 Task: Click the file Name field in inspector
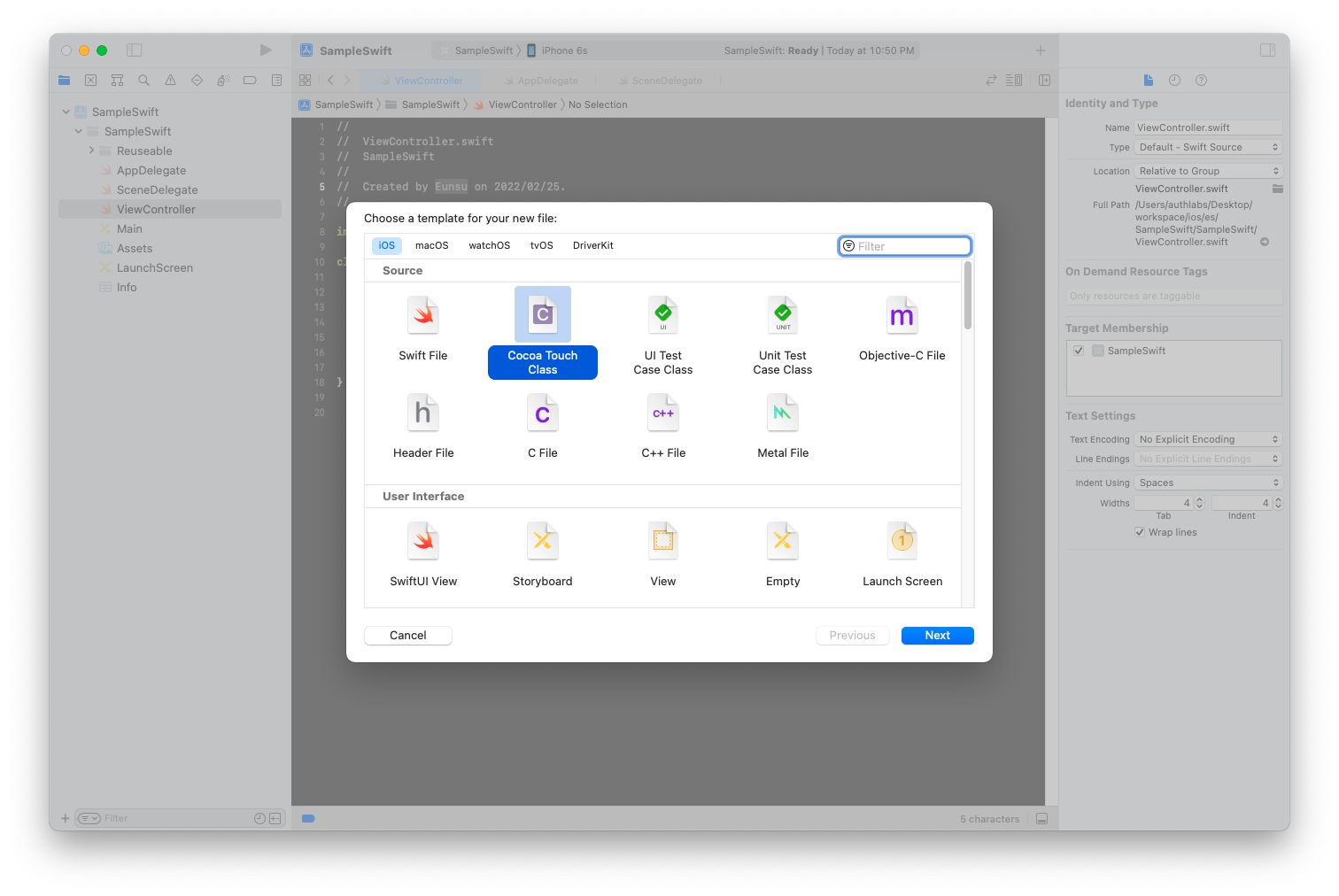click(x=1209, y=127)
